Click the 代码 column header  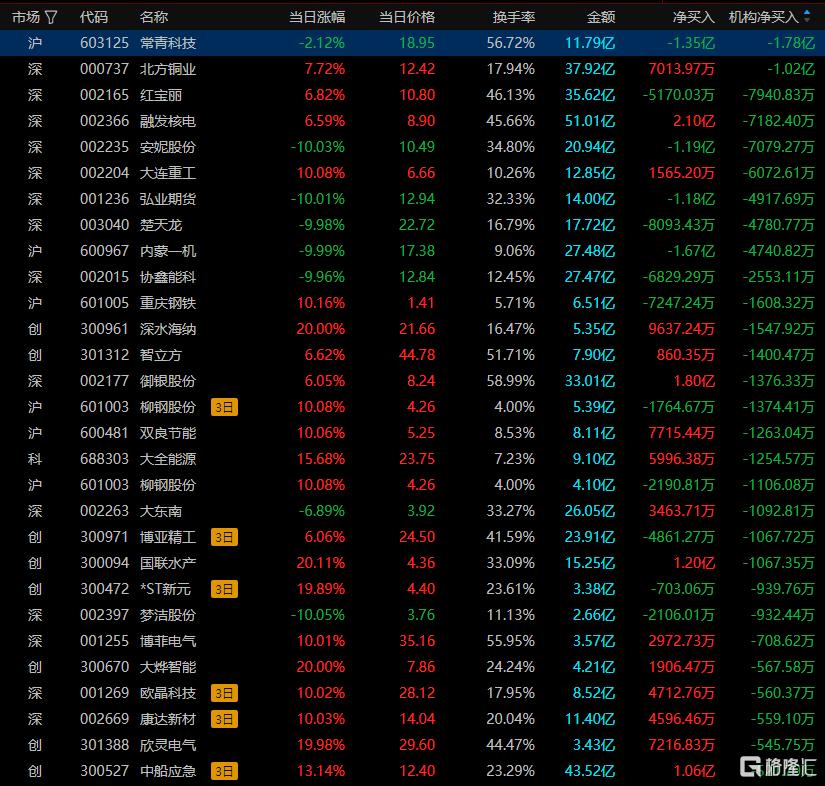94,17
